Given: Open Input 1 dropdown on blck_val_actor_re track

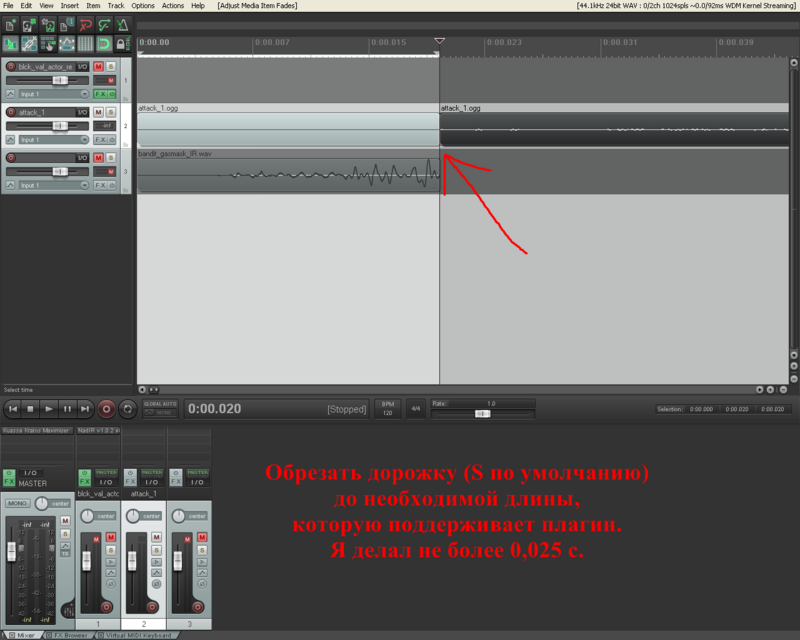Looking at the screenshot, I should coord(50,94).
